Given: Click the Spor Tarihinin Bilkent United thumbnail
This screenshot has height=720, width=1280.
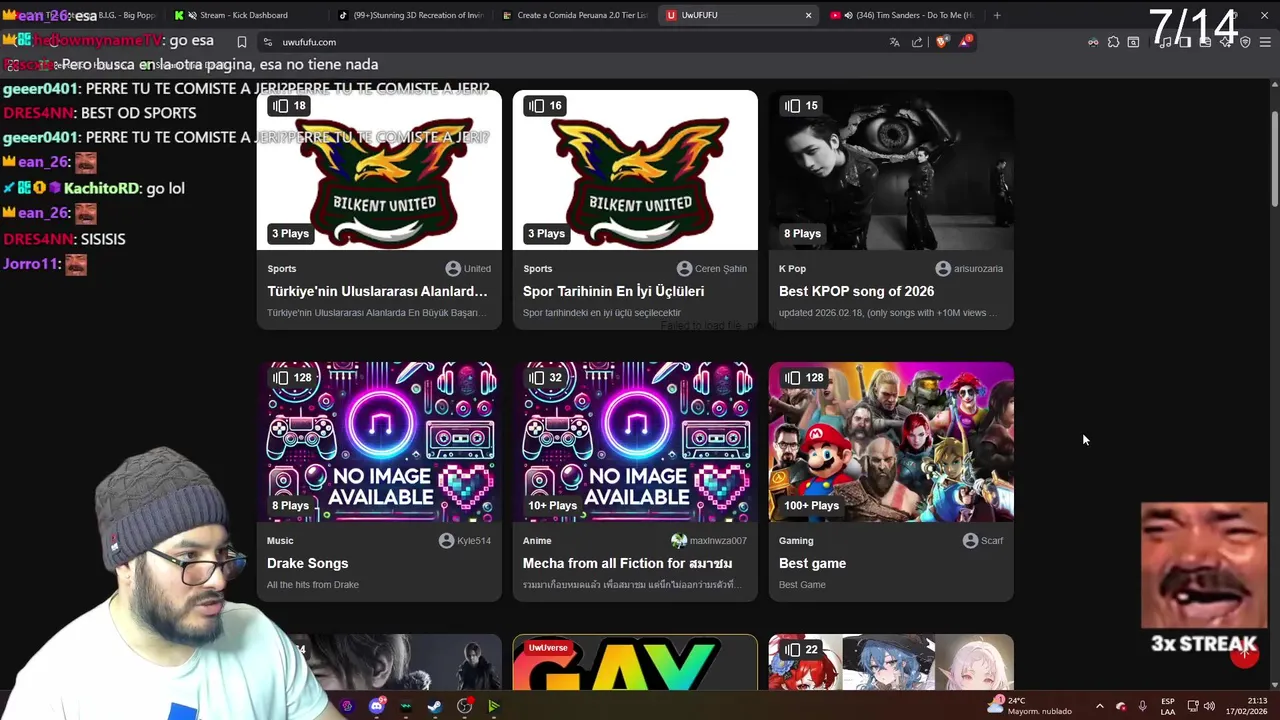Looking at the screenshot, I should tap(635, 170).
